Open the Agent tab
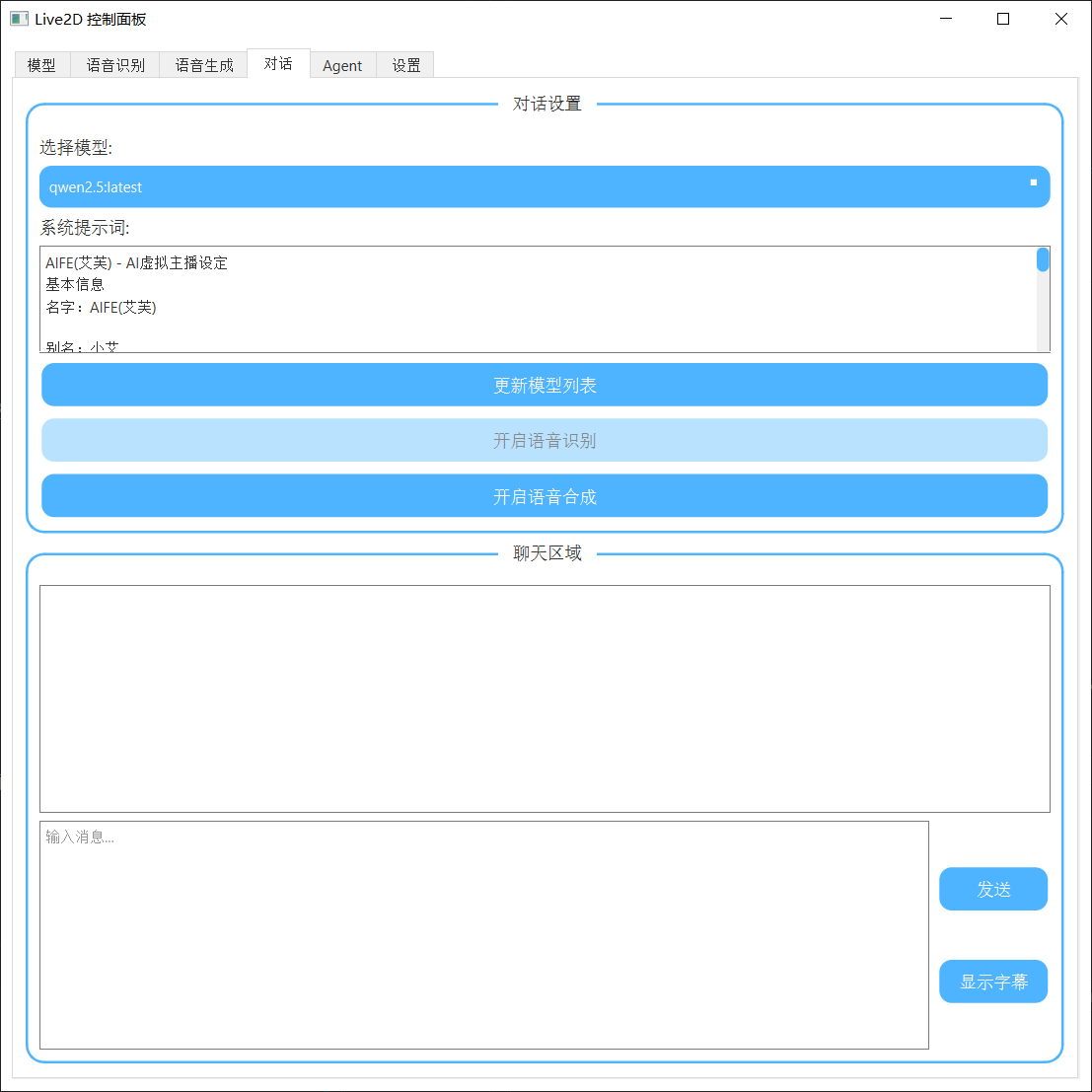The width and height of the screenshot is (1092, 1092). [x=342, y=65]
